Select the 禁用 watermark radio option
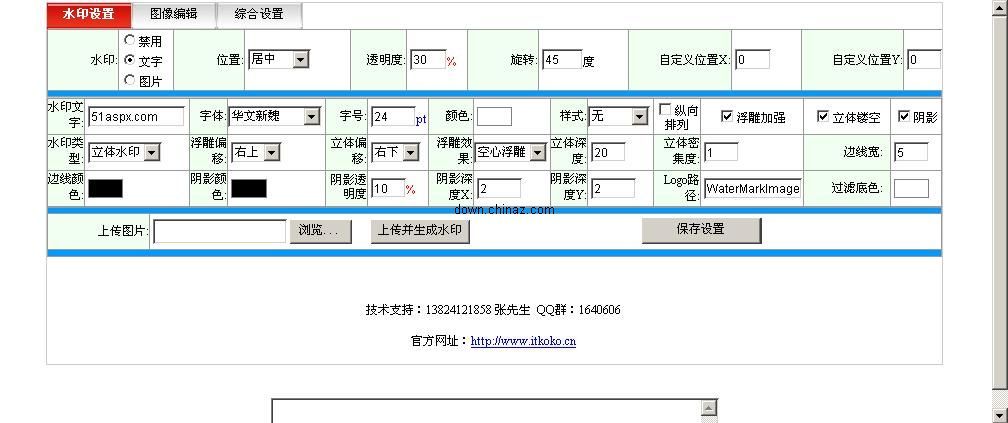This screenshot has height=423, width=1008. coord(130,41)
